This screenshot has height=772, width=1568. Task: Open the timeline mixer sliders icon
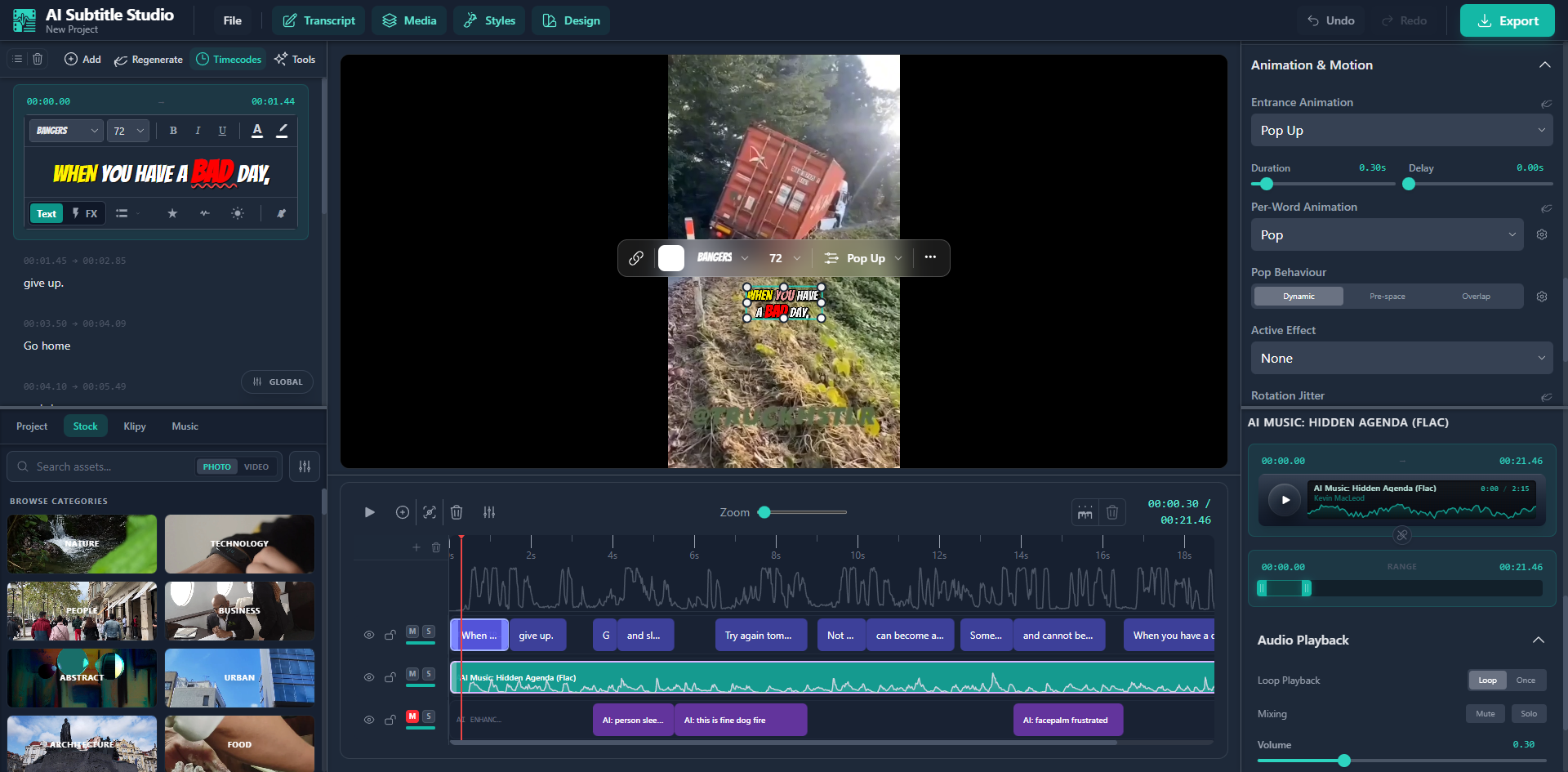(x=490, y=512)
